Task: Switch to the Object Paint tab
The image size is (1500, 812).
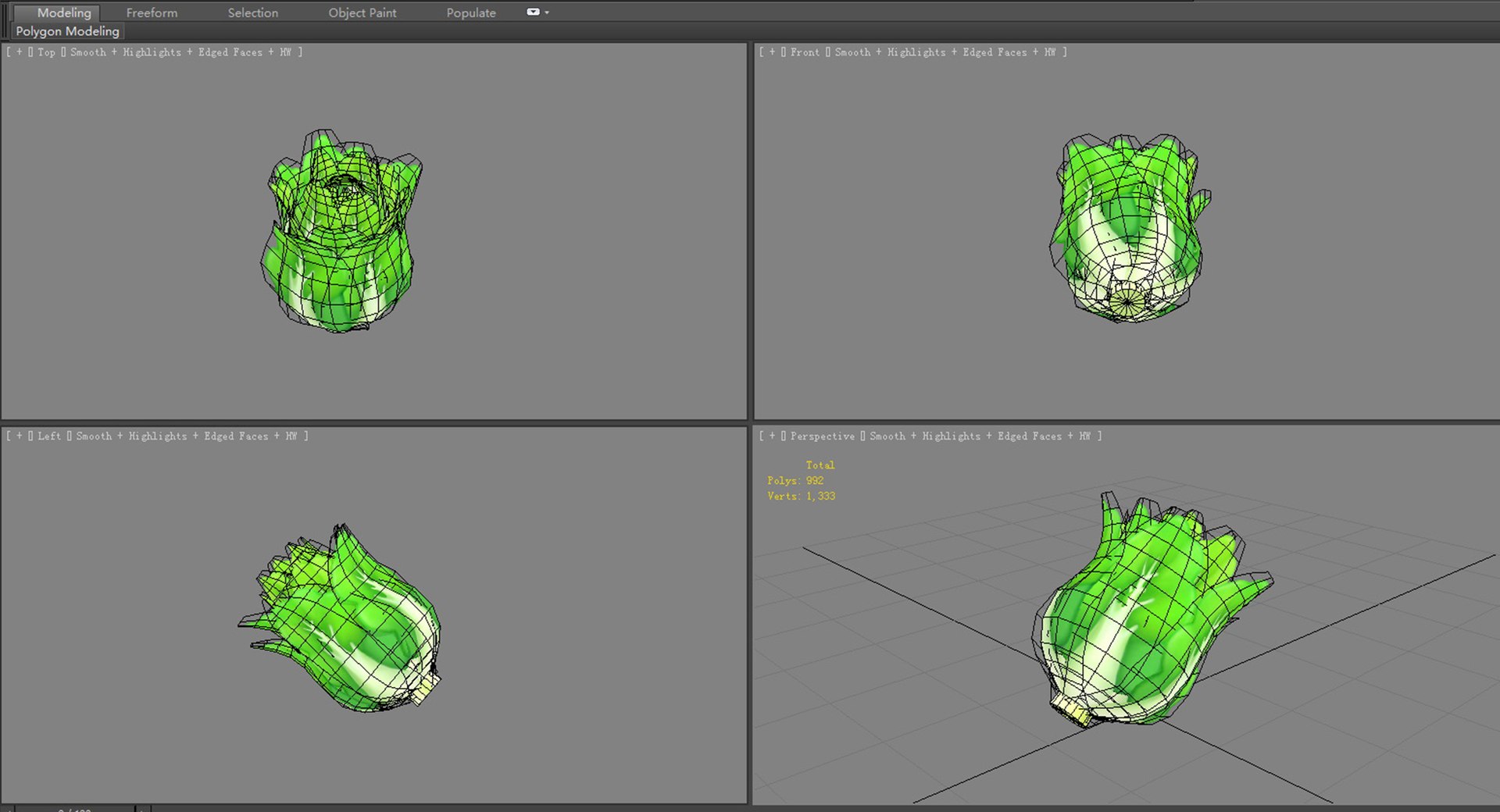Action: [x=362, y=12]
